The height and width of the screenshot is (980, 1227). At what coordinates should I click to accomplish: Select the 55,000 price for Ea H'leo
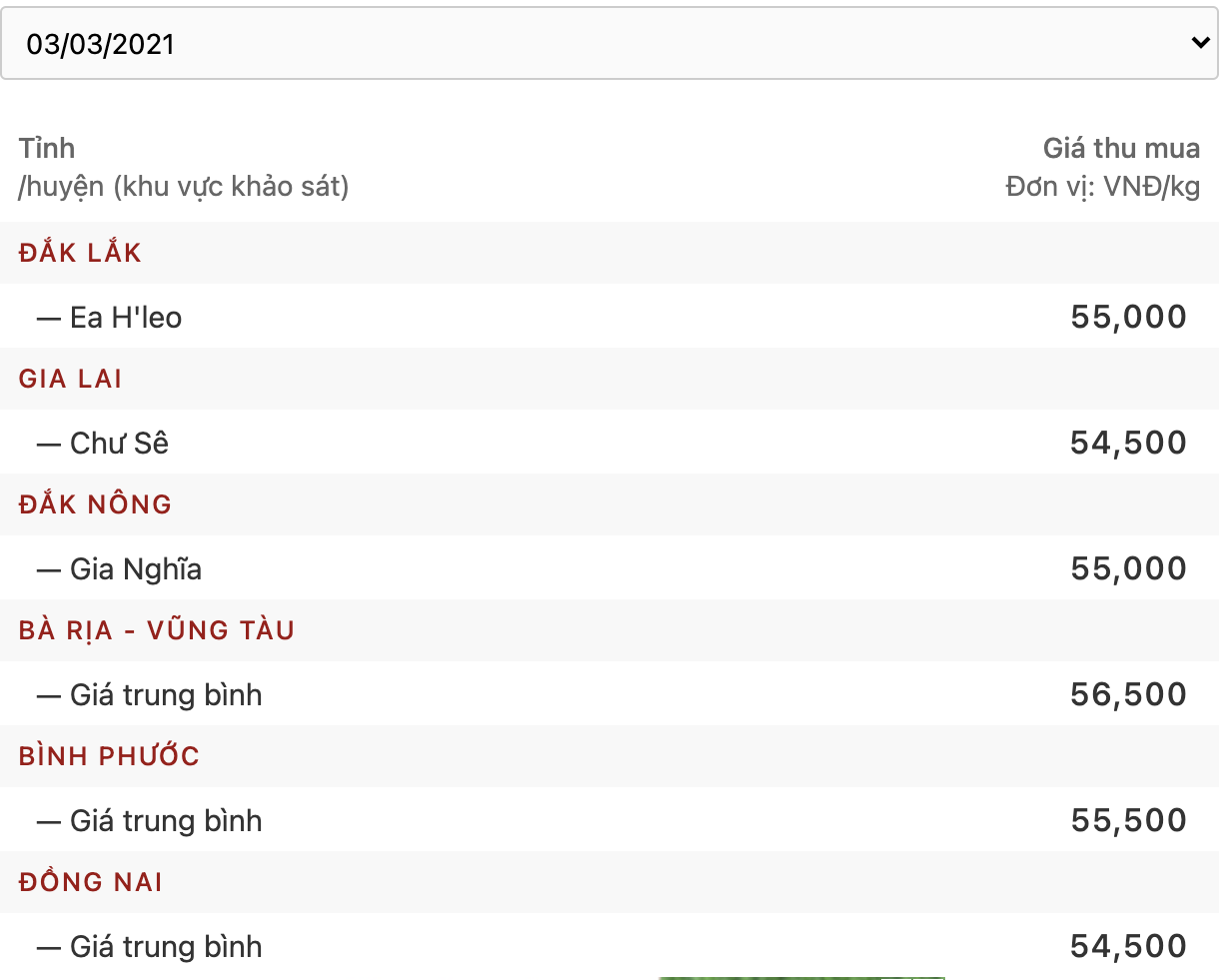[1128, 317]
